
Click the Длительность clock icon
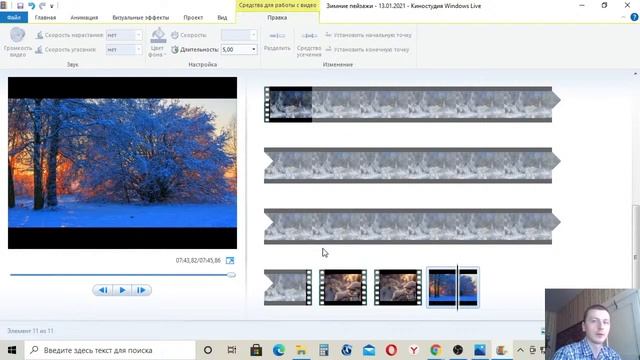point(175,49)
